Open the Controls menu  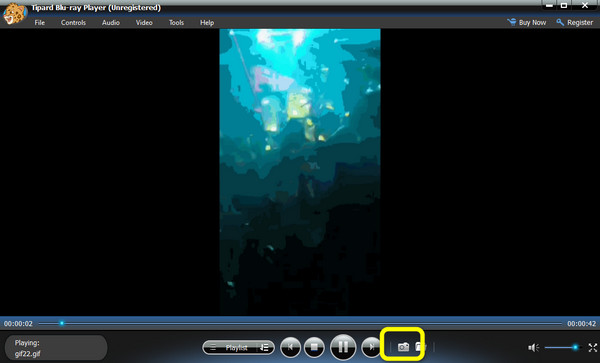point(73,23)
